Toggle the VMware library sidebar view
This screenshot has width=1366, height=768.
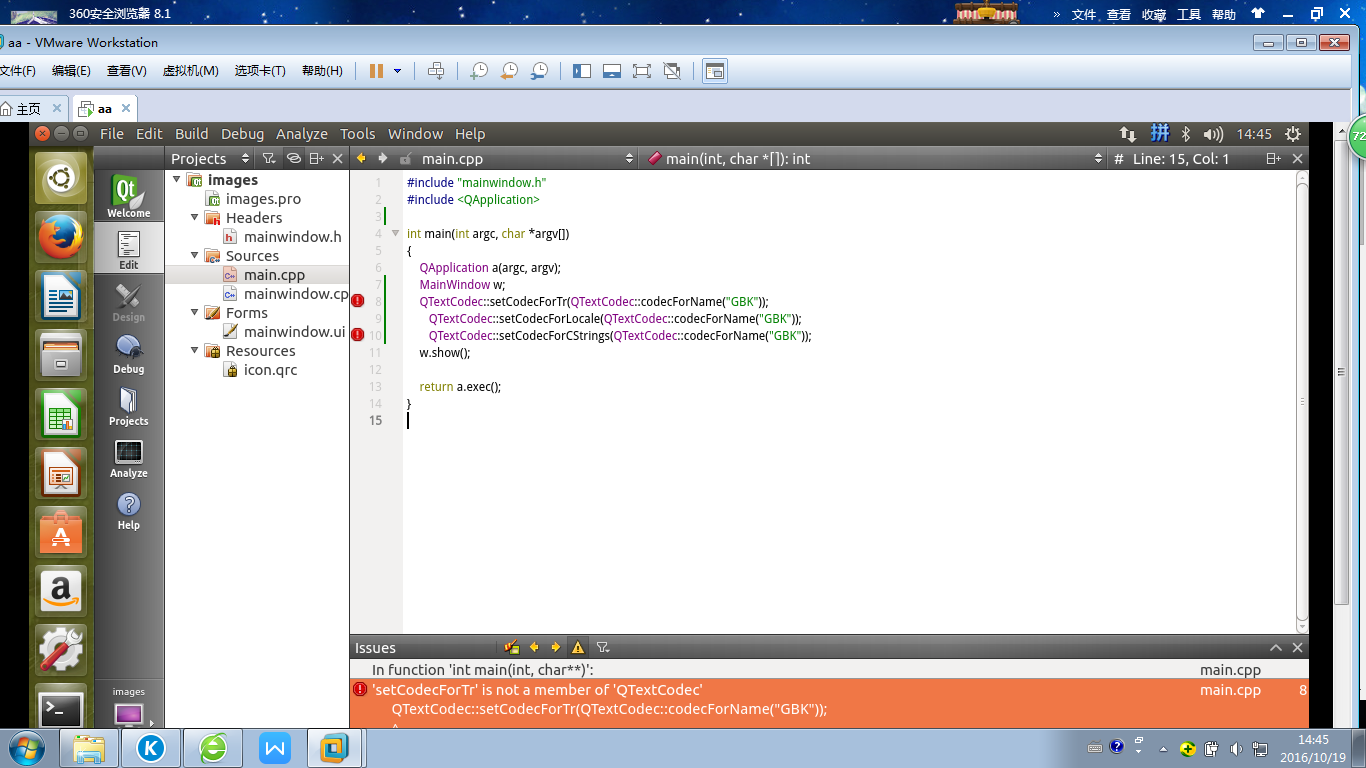pos(582,71)
